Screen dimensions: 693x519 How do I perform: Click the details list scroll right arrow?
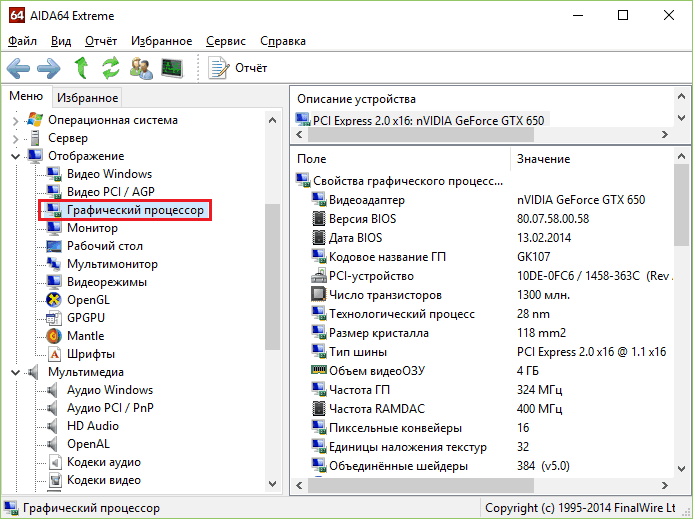pyautogui.click(x=665, y=485)
